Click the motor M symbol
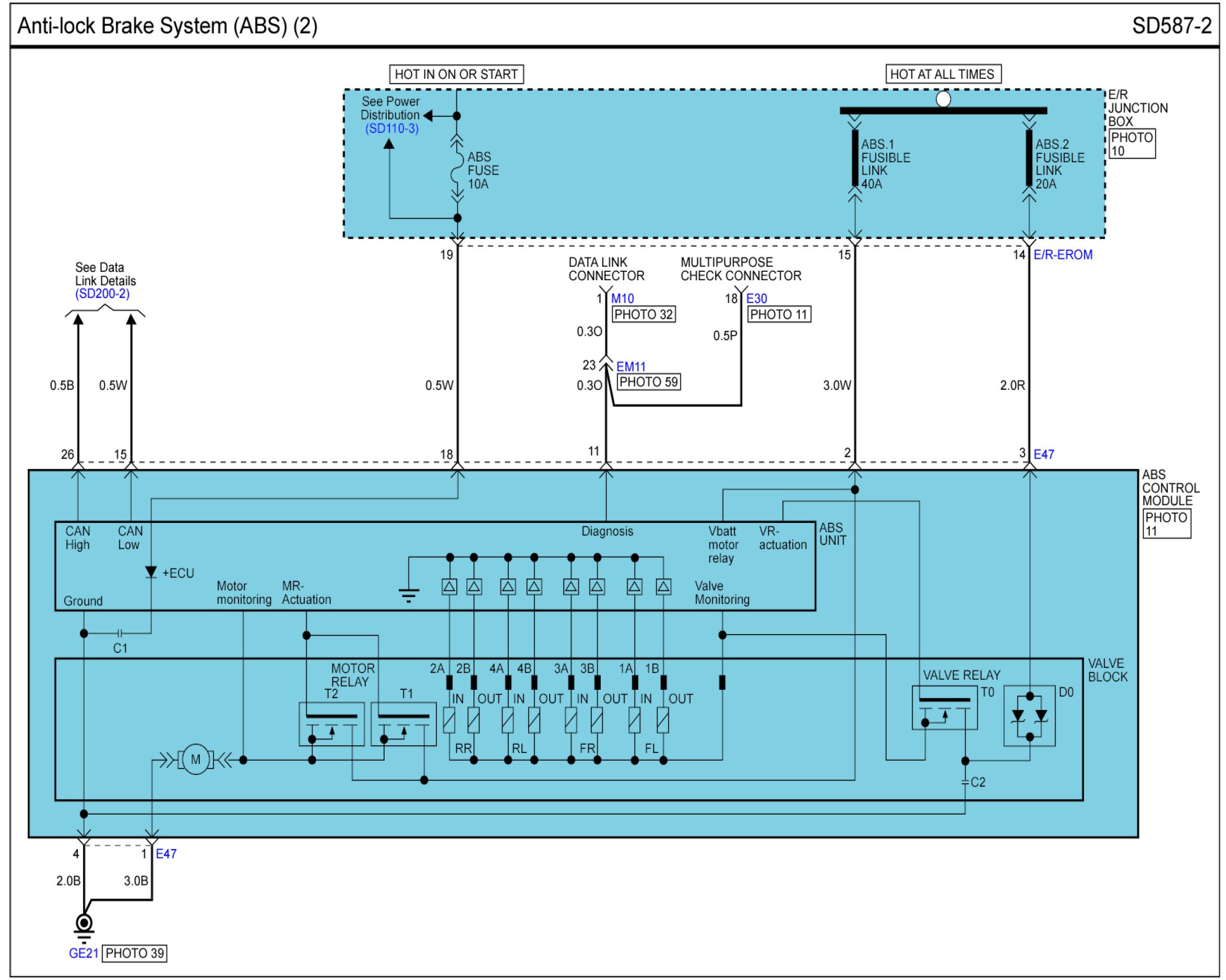The image size is (1226, 980). [x=196, y=759]
